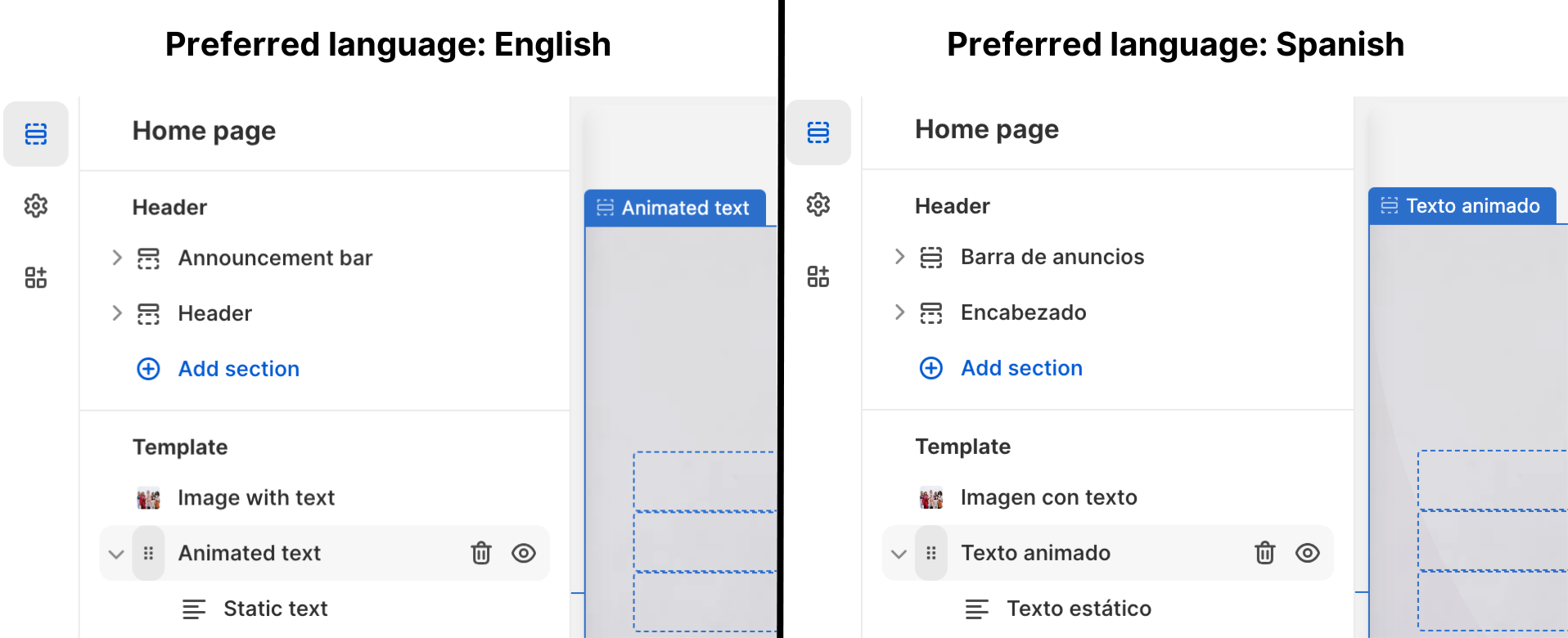Open app embeds icon in English sidebar
This screenshot has width=1568, height=638.
coord(36,277)
